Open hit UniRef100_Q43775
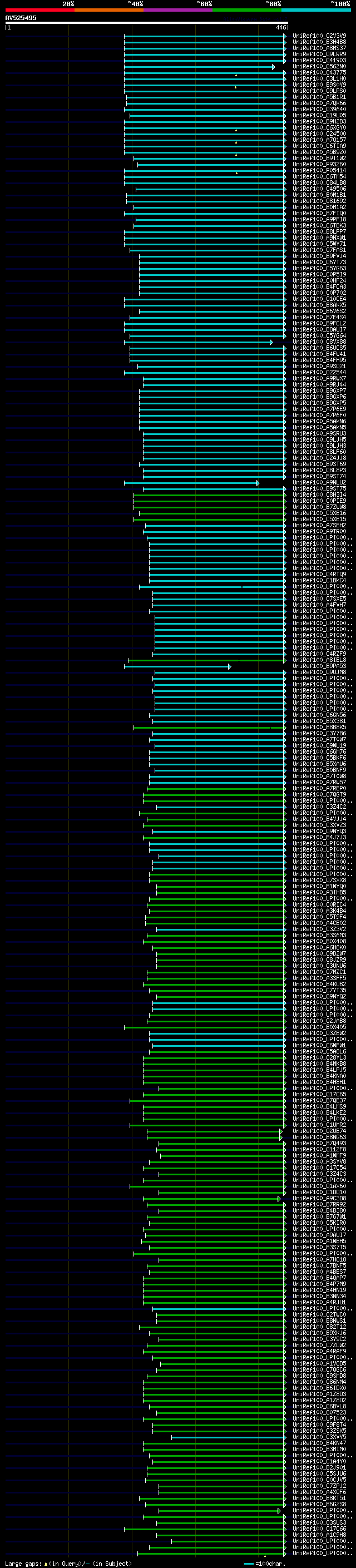The height and width of the screenshot is (1568, 356). point(319,72)
